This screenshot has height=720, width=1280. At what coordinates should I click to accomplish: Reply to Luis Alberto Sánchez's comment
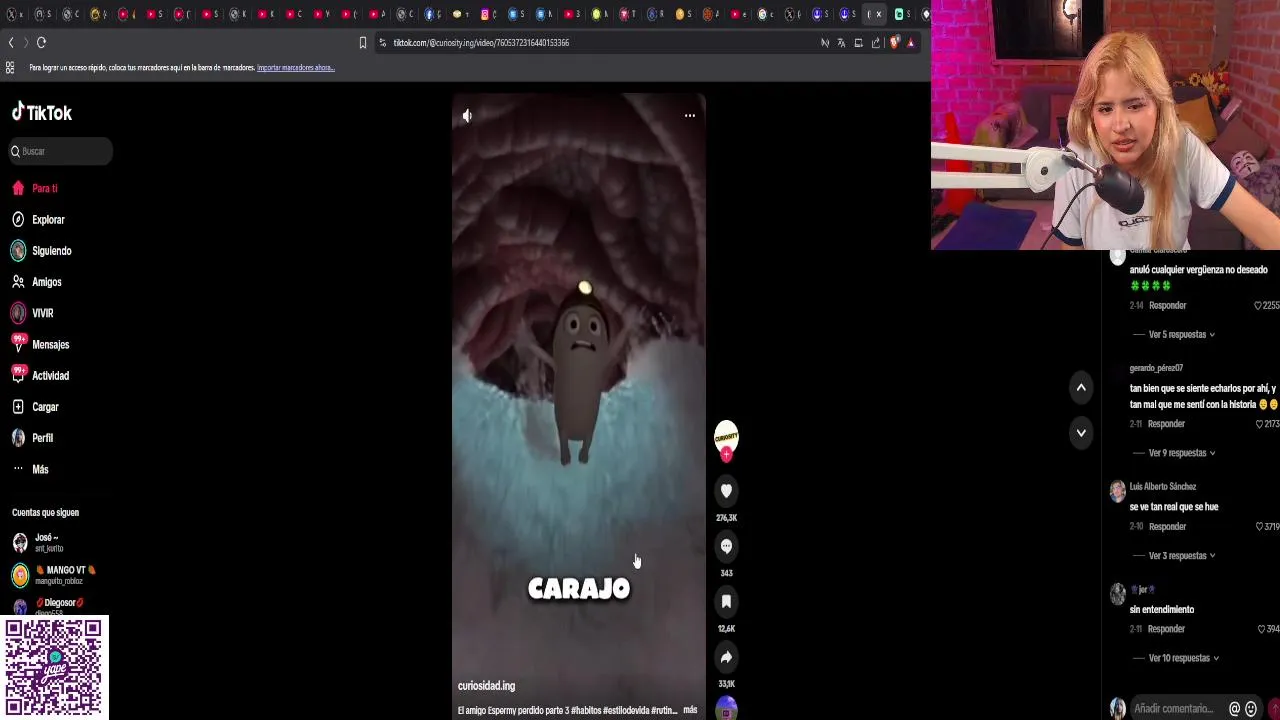(x=1167, y=527)
